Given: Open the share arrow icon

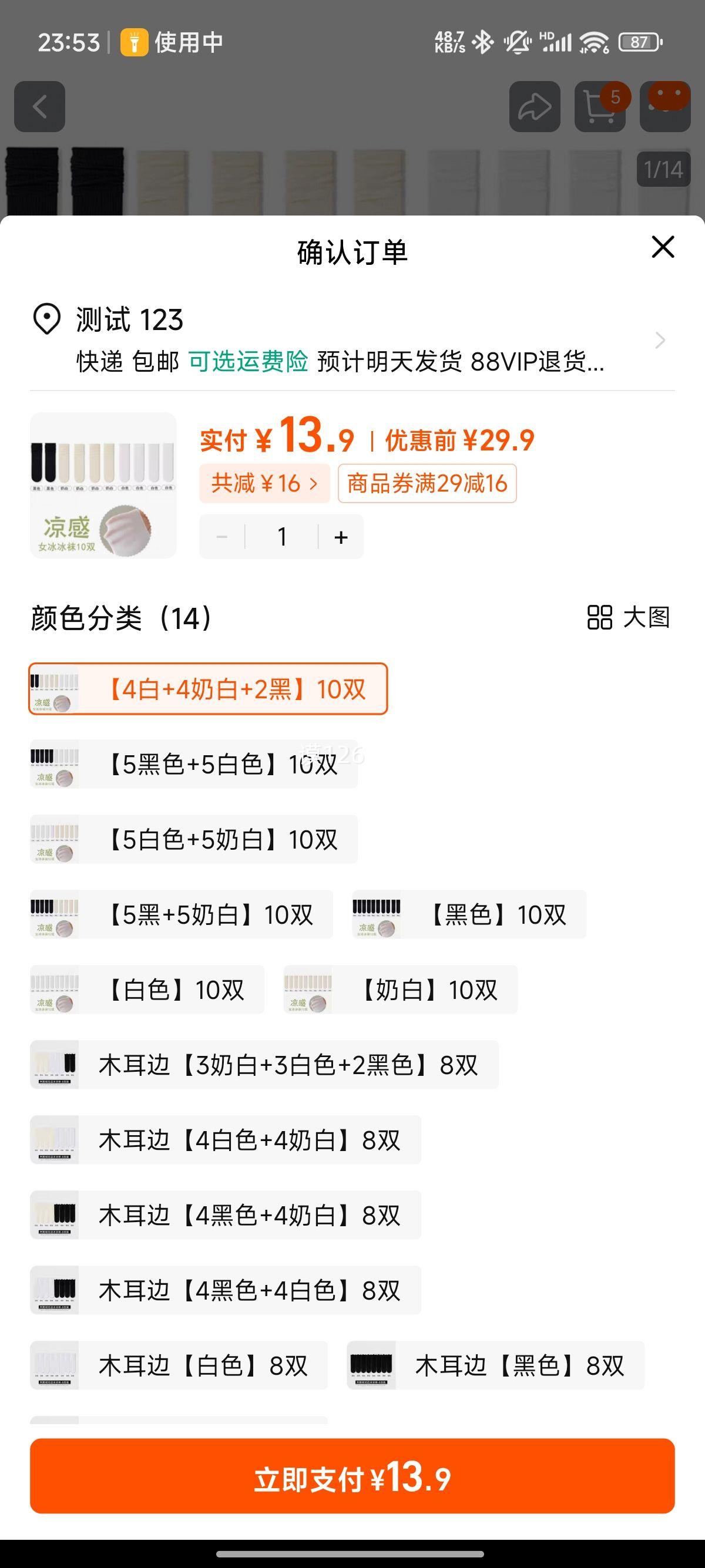Looking at the screenshot, I should click(x=535, y=106).
